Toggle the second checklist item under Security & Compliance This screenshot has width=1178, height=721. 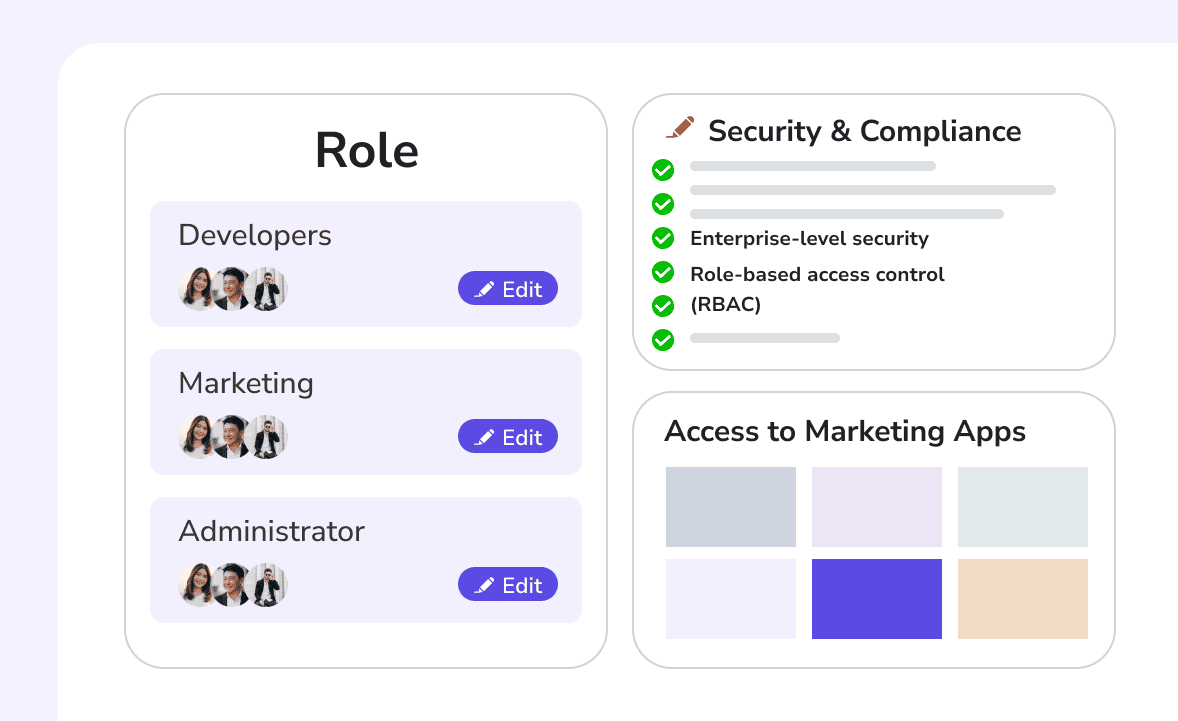tap(662, 204)
